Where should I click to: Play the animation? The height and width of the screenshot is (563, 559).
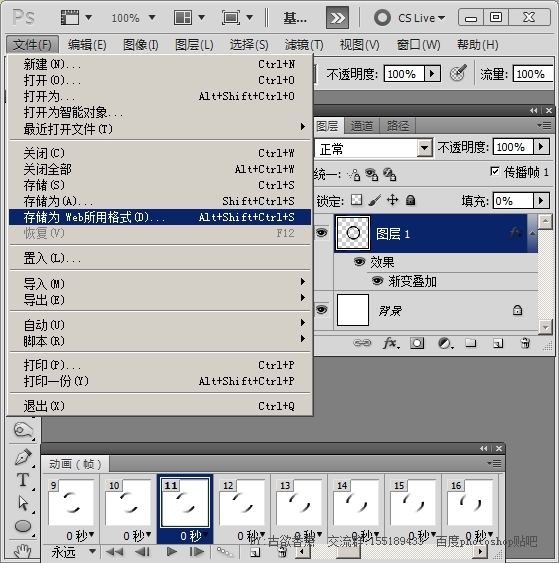[172, 551]
